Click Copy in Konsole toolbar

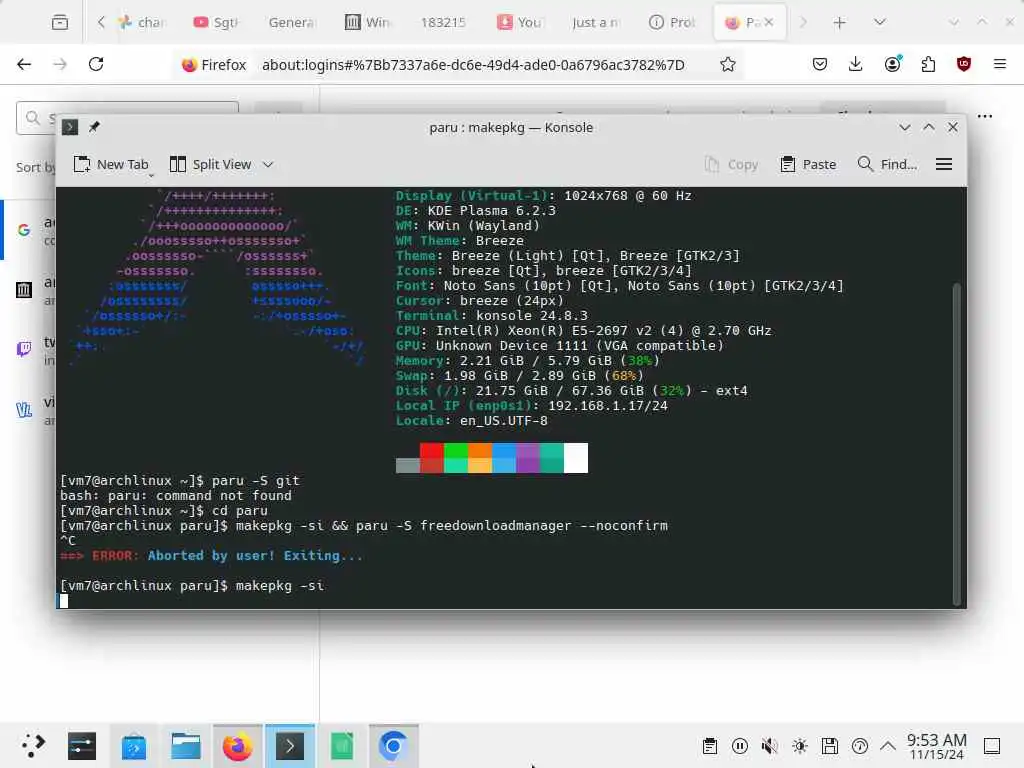tap(731, 165)
